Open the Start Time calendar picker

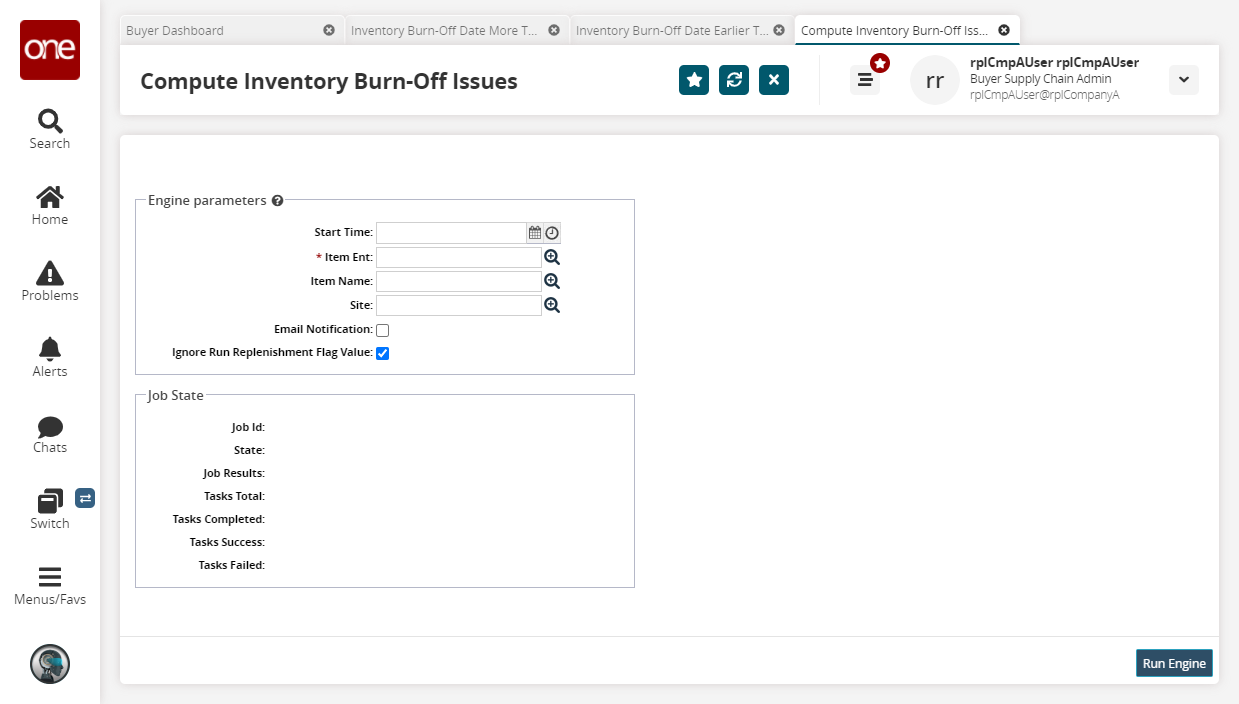[x=535, y=233]
